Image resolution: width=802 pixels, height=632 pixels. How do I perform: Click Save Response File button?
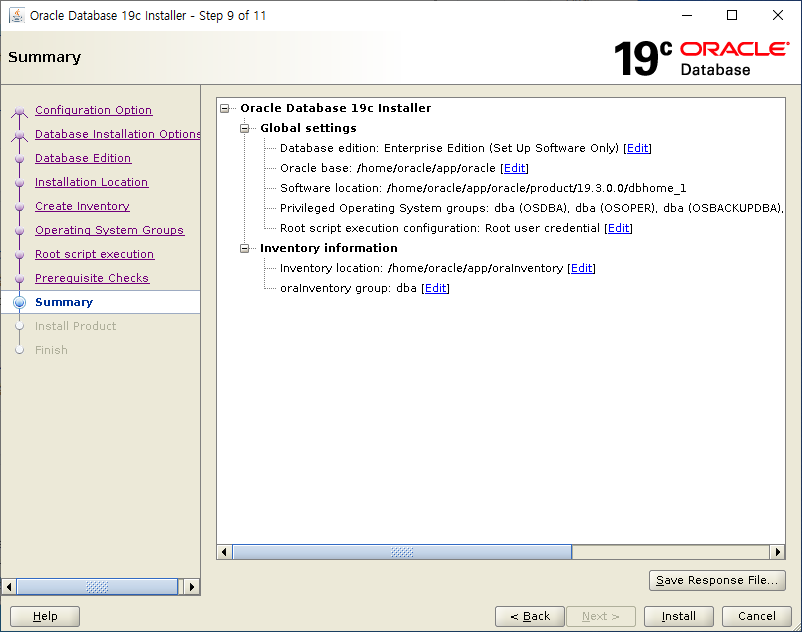coord(717,580)
